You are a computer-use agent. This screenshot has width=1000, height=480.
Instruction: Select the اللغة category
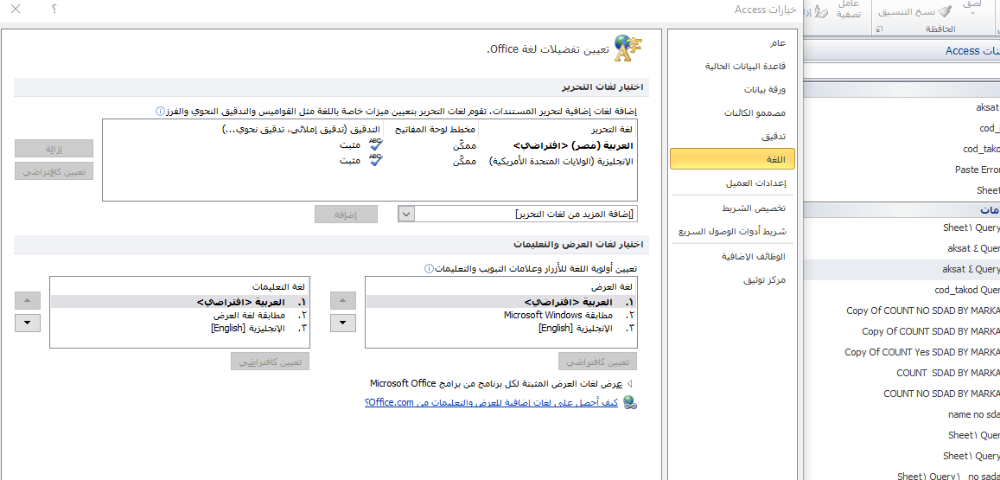[x=732, y=159]
